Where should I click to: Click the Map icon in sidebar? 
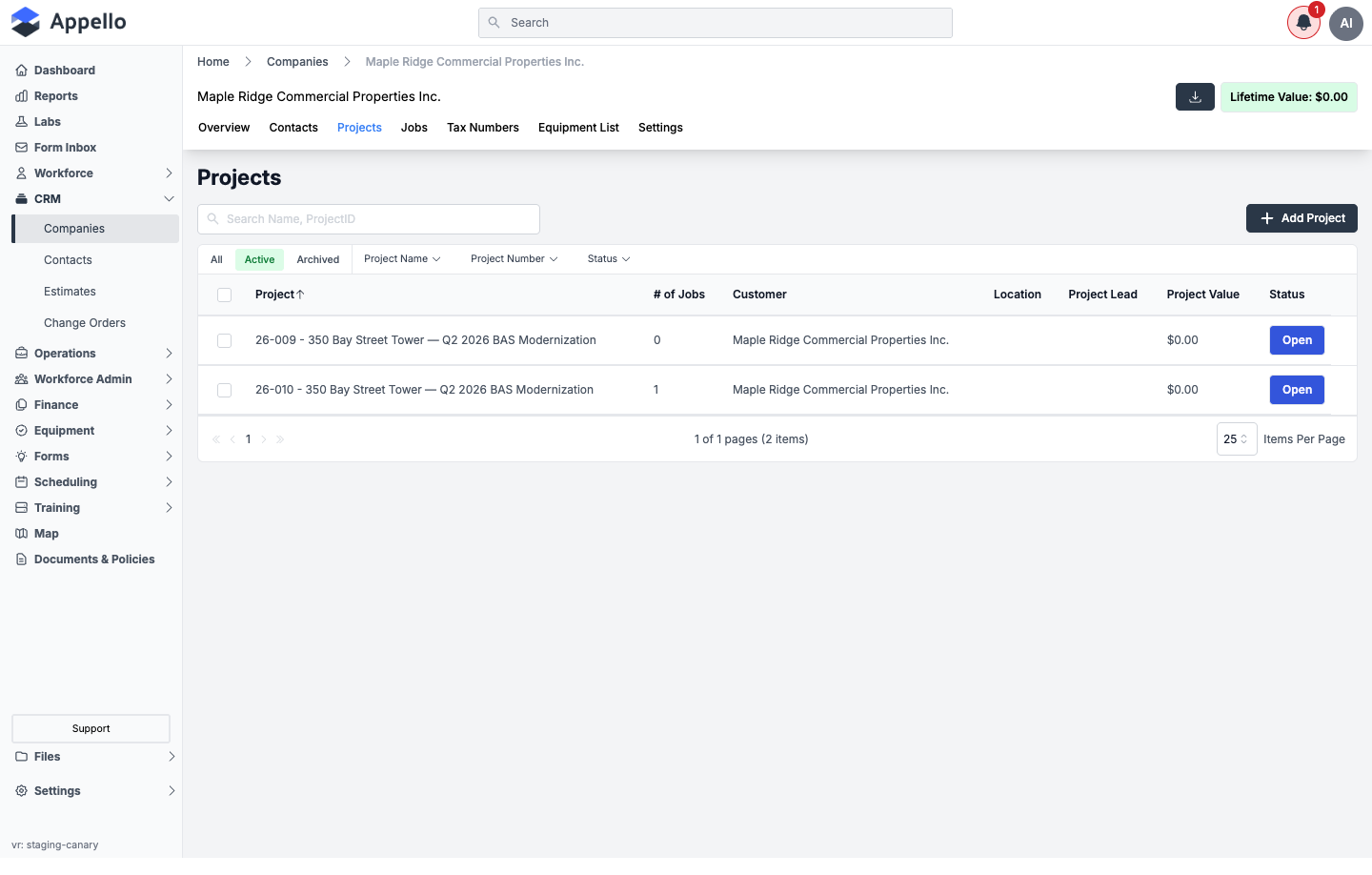click(x=21, y=534)
